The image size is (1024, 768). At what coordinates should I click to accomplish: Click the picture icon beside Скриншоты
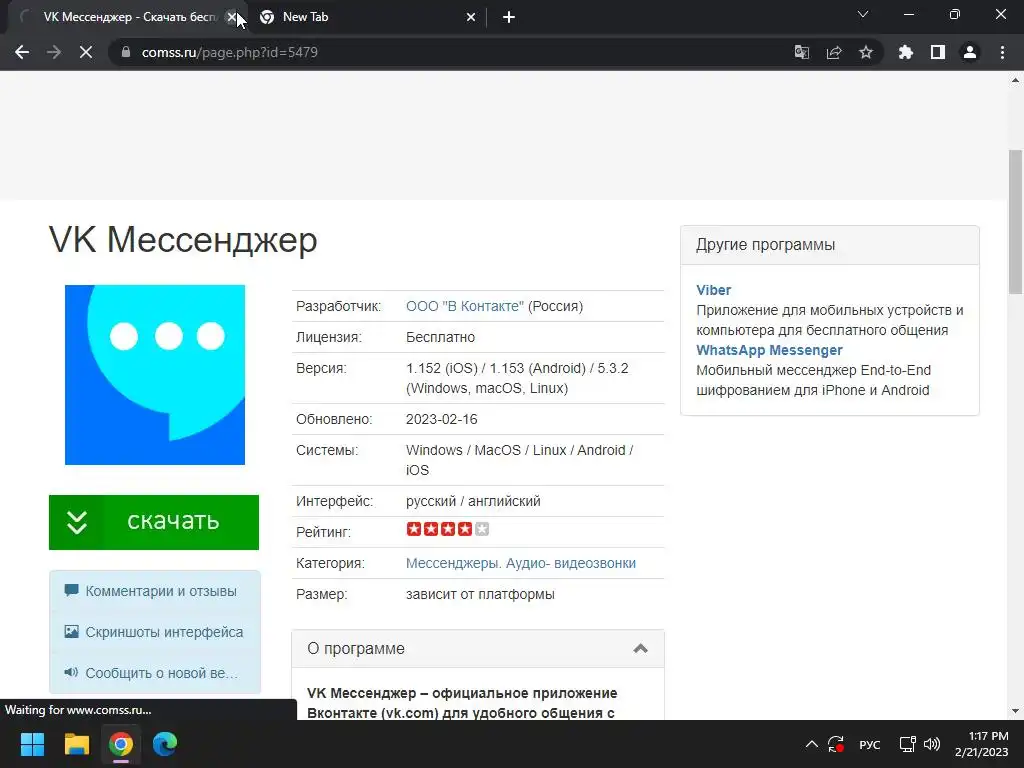point(71,632)
